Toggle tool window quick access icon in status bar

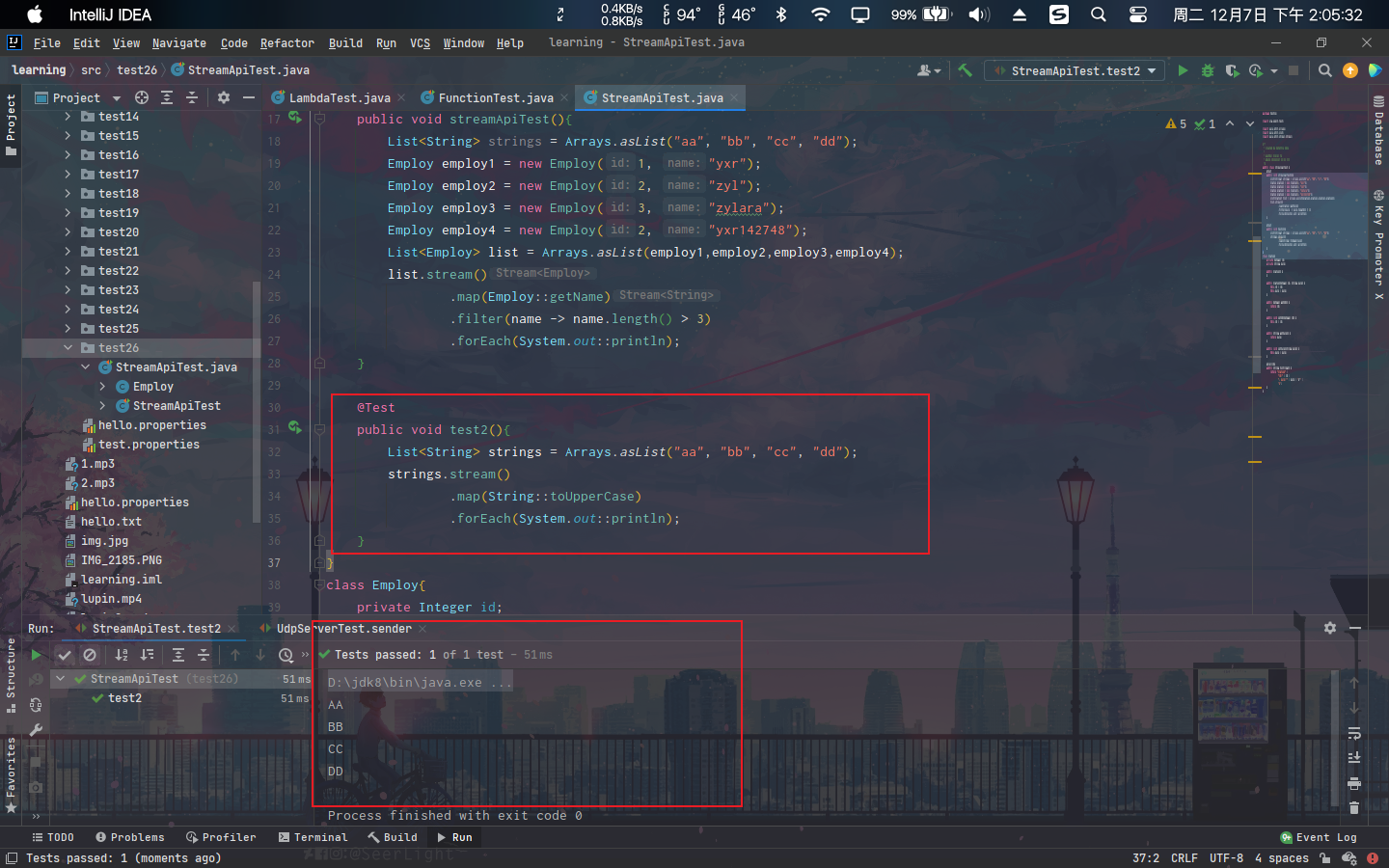pyautogui.click(x=11, y=858)
